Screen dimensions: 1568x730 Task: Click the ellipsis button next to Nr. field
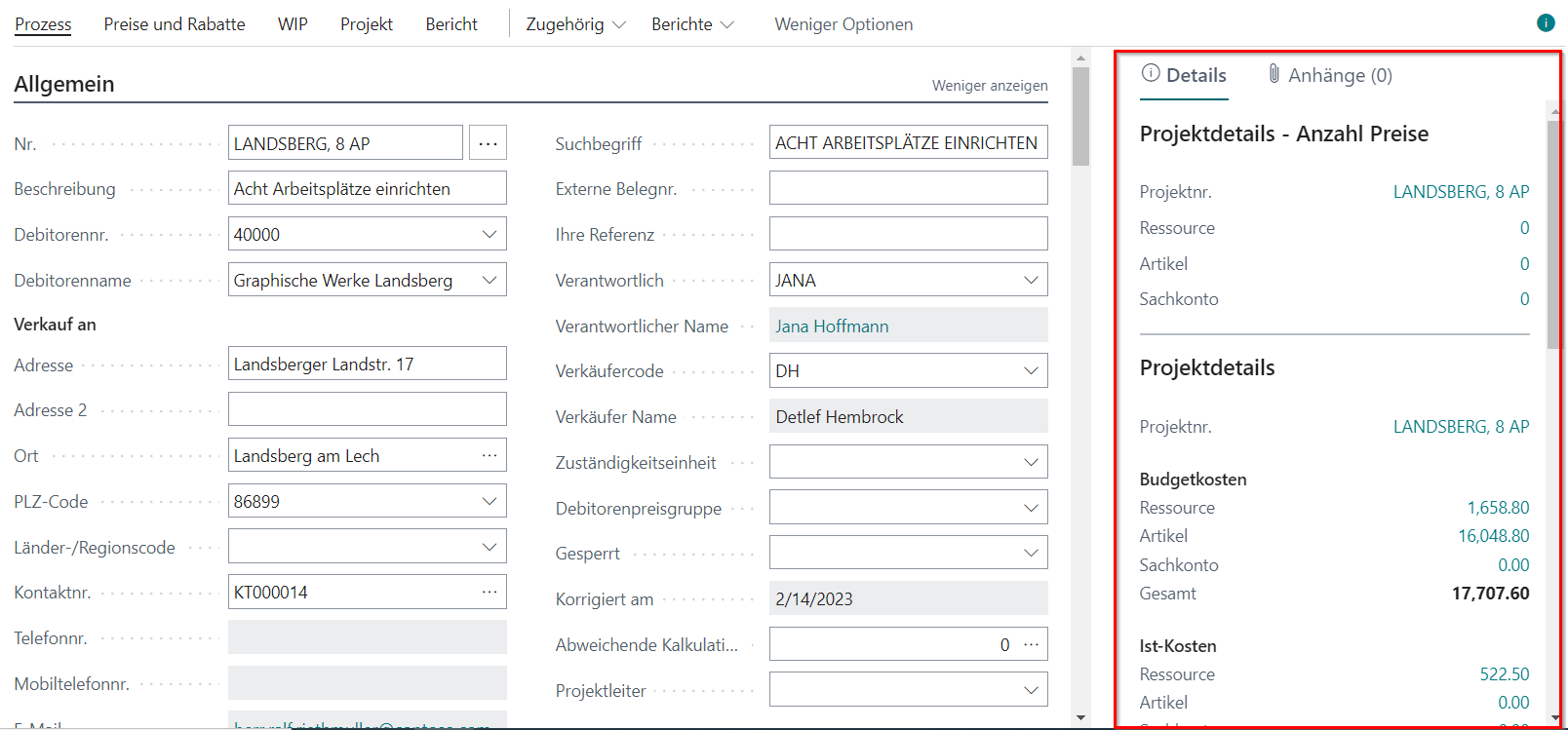(x=488, y=143)
